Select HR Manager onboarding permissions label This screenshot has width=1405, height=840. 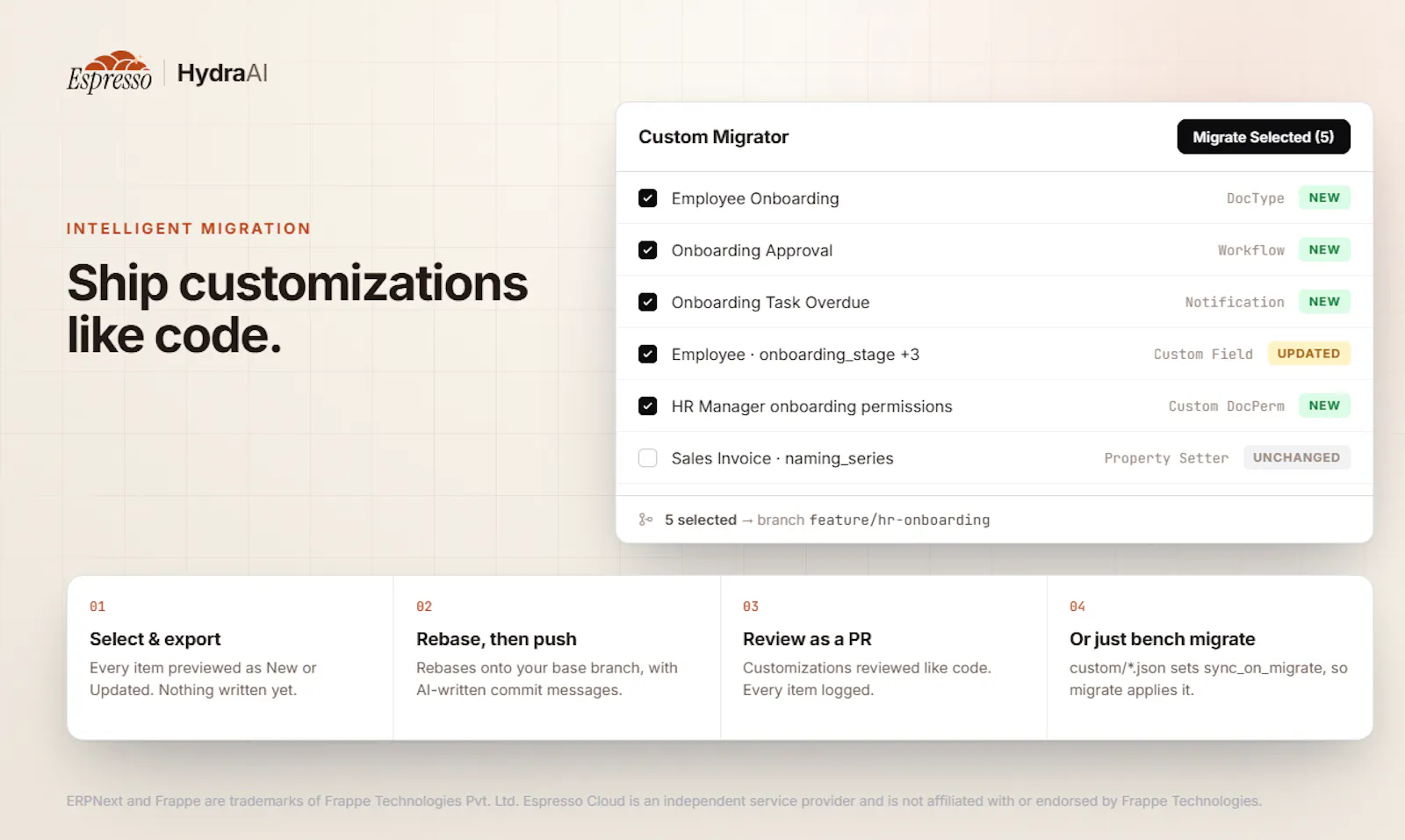811,406
